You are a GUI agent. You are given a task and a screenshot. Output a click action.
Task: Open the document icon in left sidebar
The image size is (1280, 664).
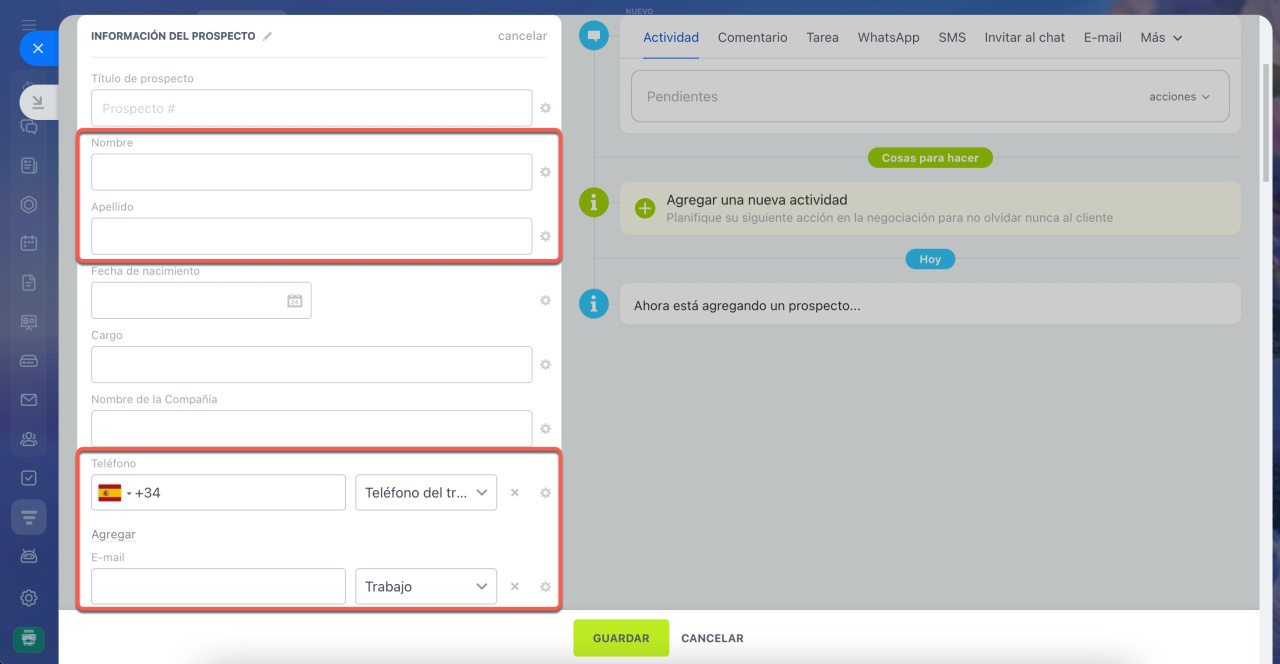[29, 282]
